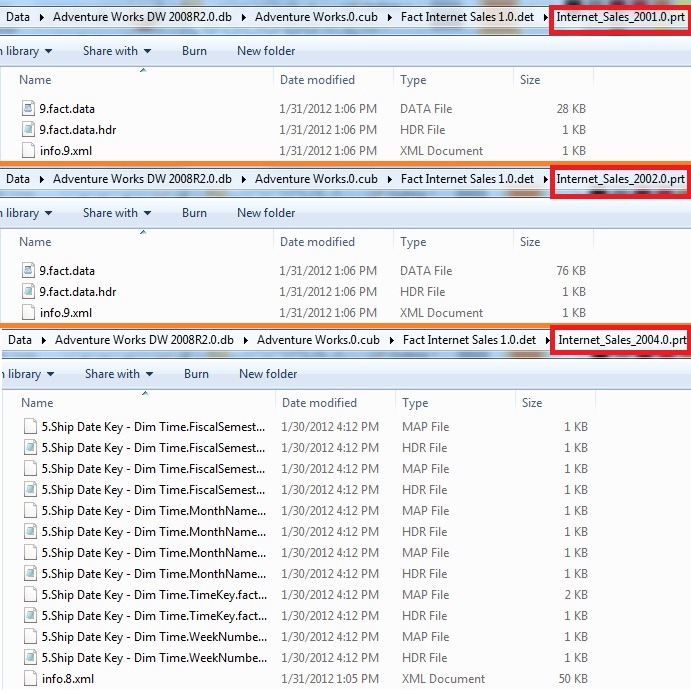The image size is (691, 690).
Task: Click Internet_Sales_2002.0.prt breadcrumb segment
Action: (x=620, y=179)
